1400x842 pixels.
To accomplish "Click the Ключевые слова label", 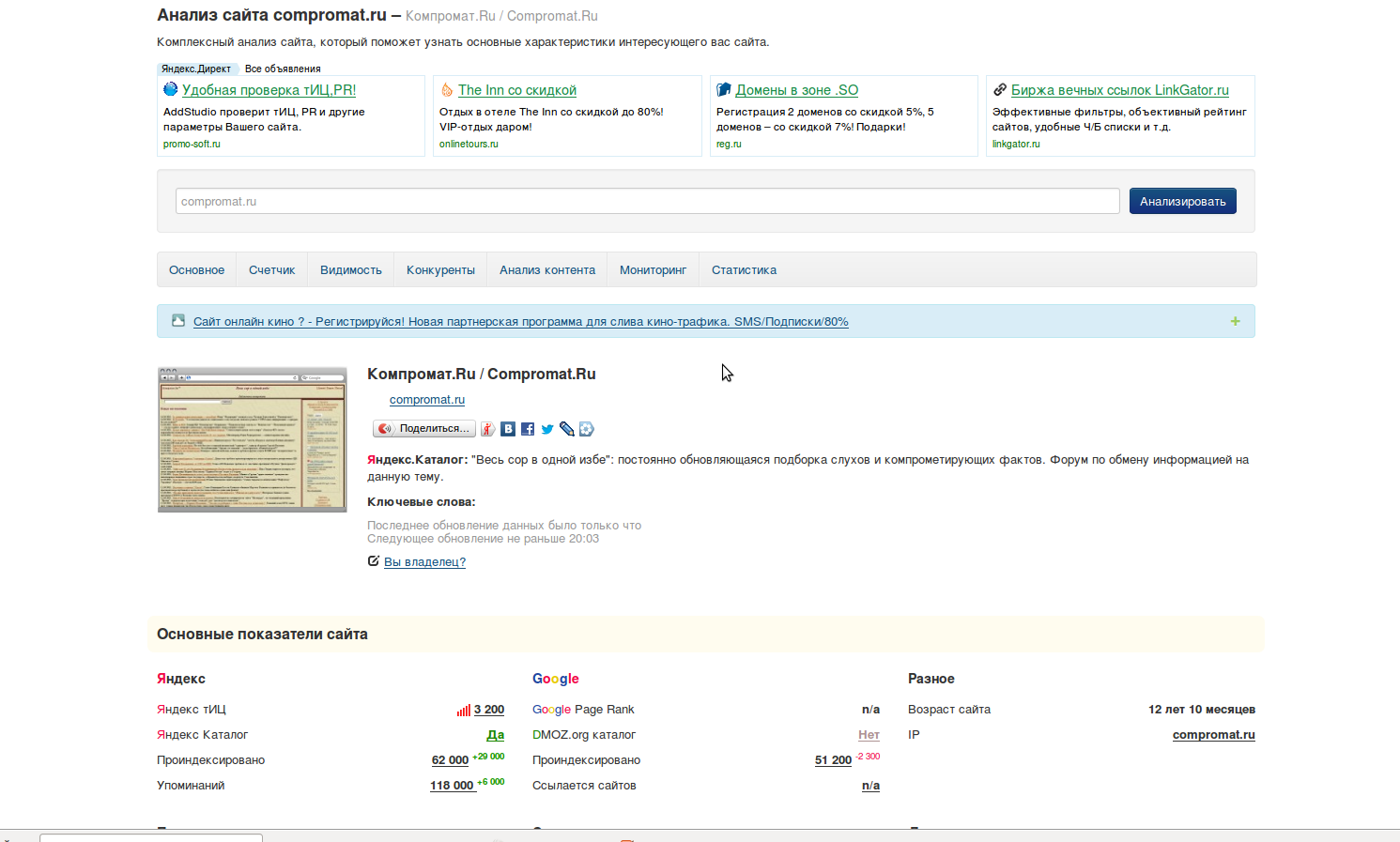I will point(421,502).
